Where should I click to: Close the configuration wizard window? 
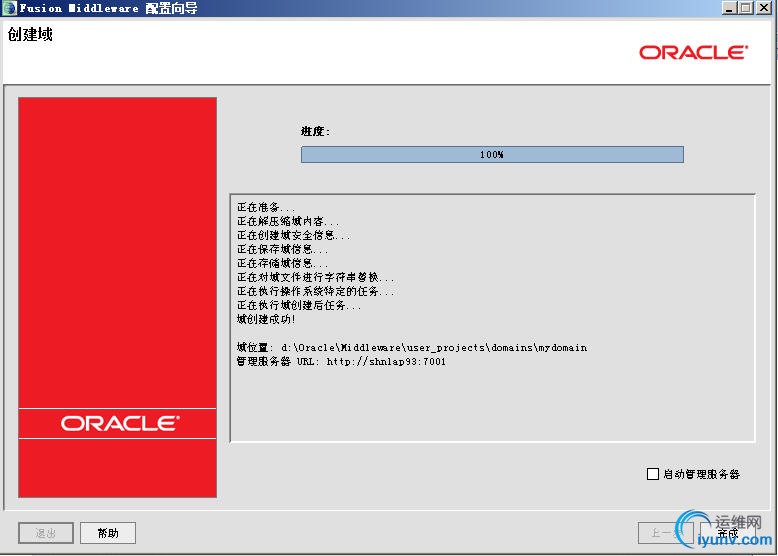click(764, 7)
